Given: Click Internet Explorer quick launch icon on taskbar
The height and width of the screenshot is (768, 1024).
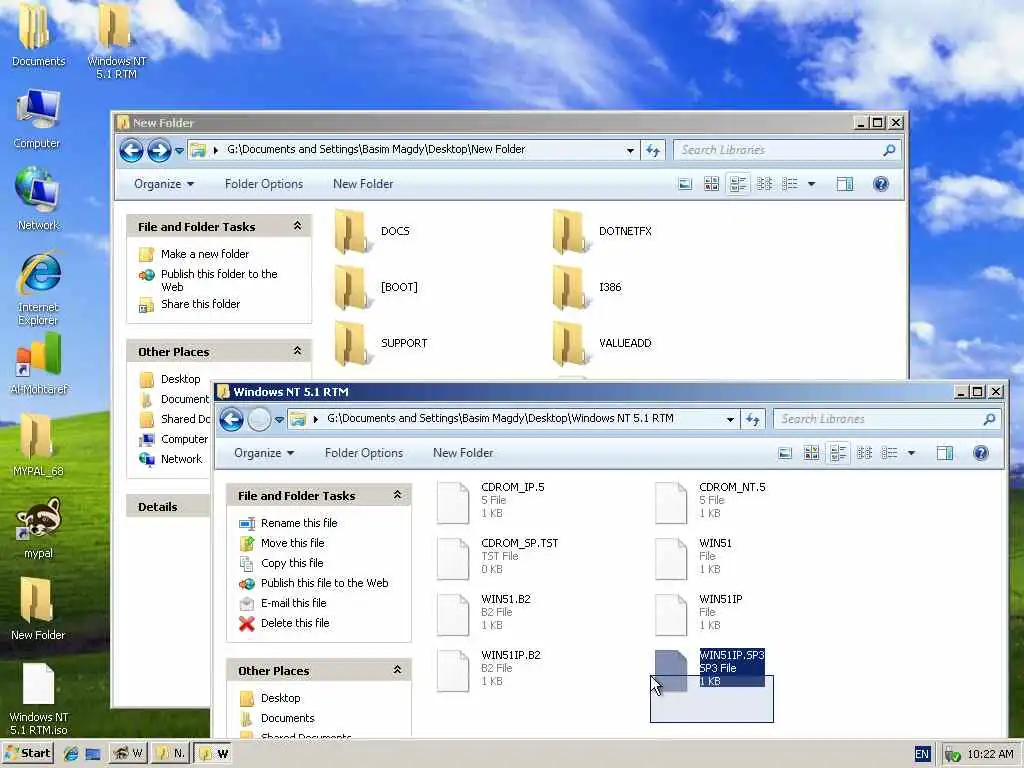Looking at the screenshot, I should pos(71,754).
